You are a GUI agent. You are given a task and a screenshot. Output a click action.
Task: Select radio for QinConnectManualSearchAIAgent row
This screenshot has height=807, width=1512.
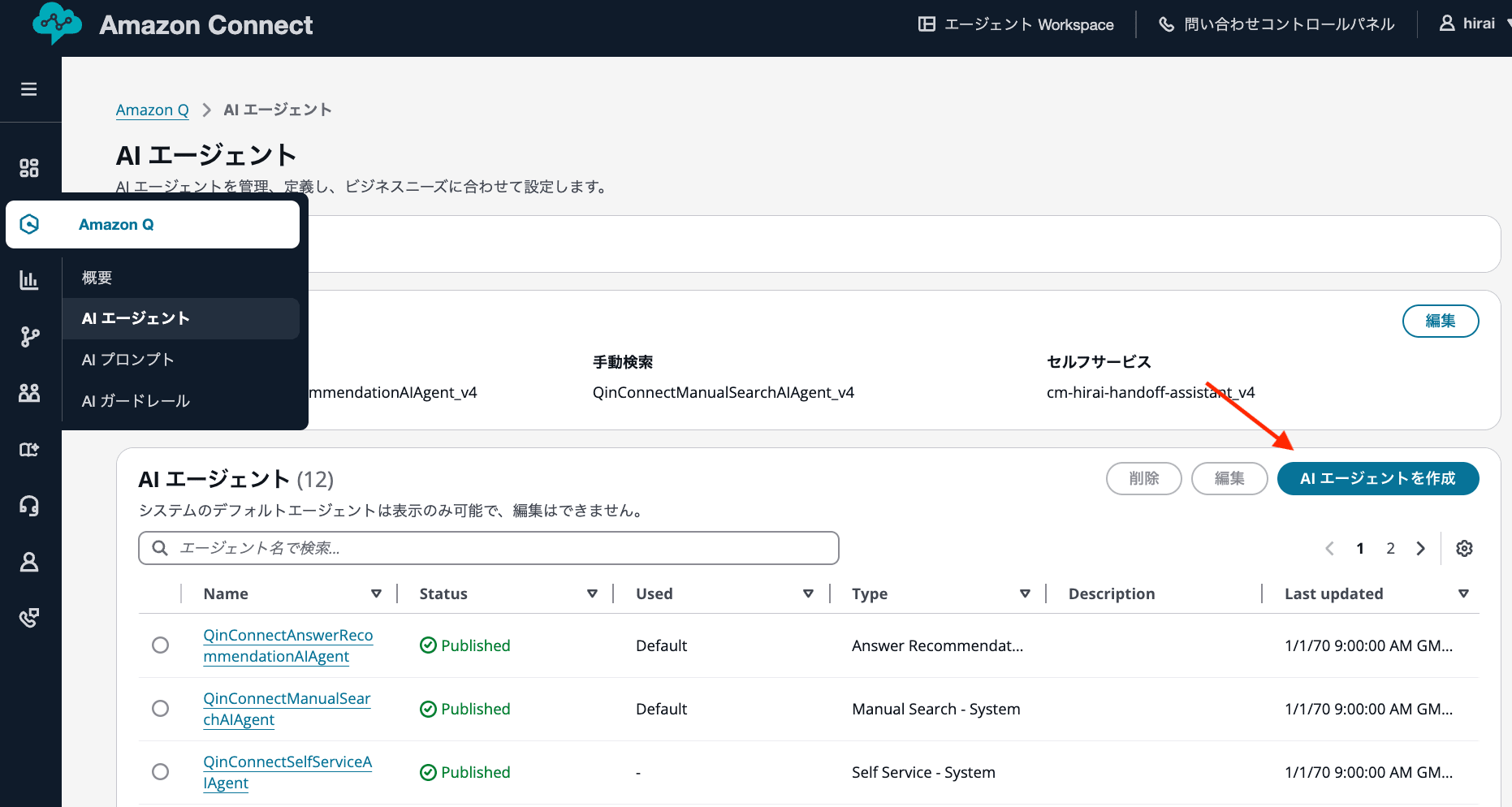click(161, 709)
